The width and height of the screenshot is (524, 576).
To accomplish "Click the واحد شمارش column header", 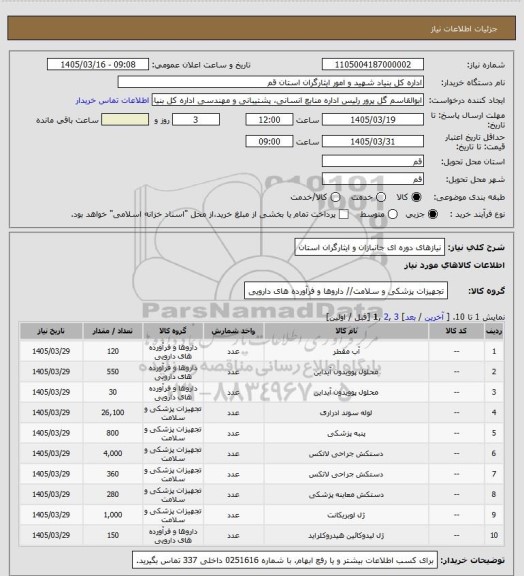I will pos(233,331).
